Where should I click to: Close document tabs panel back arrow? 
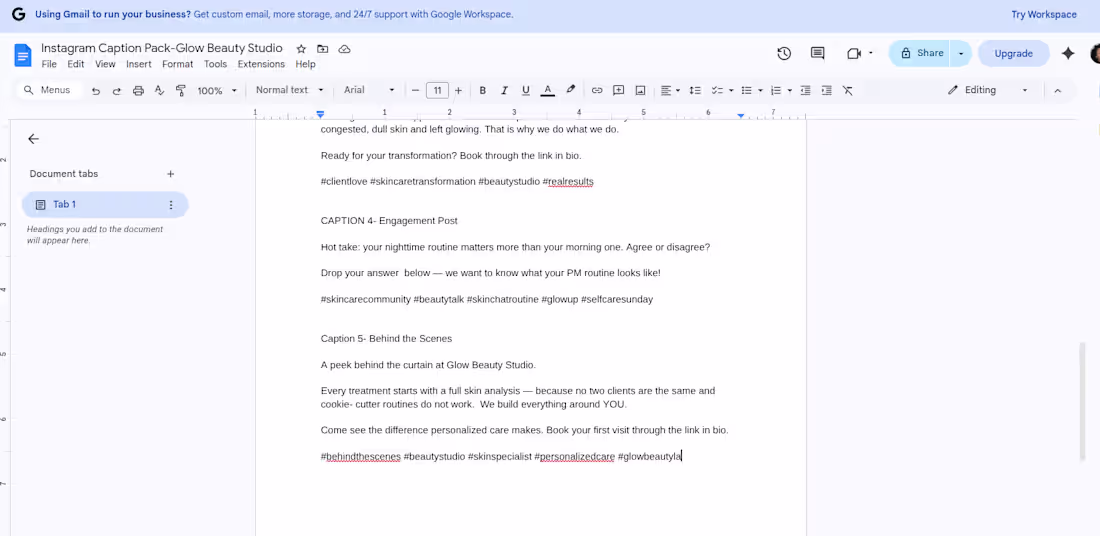(33, 139)
